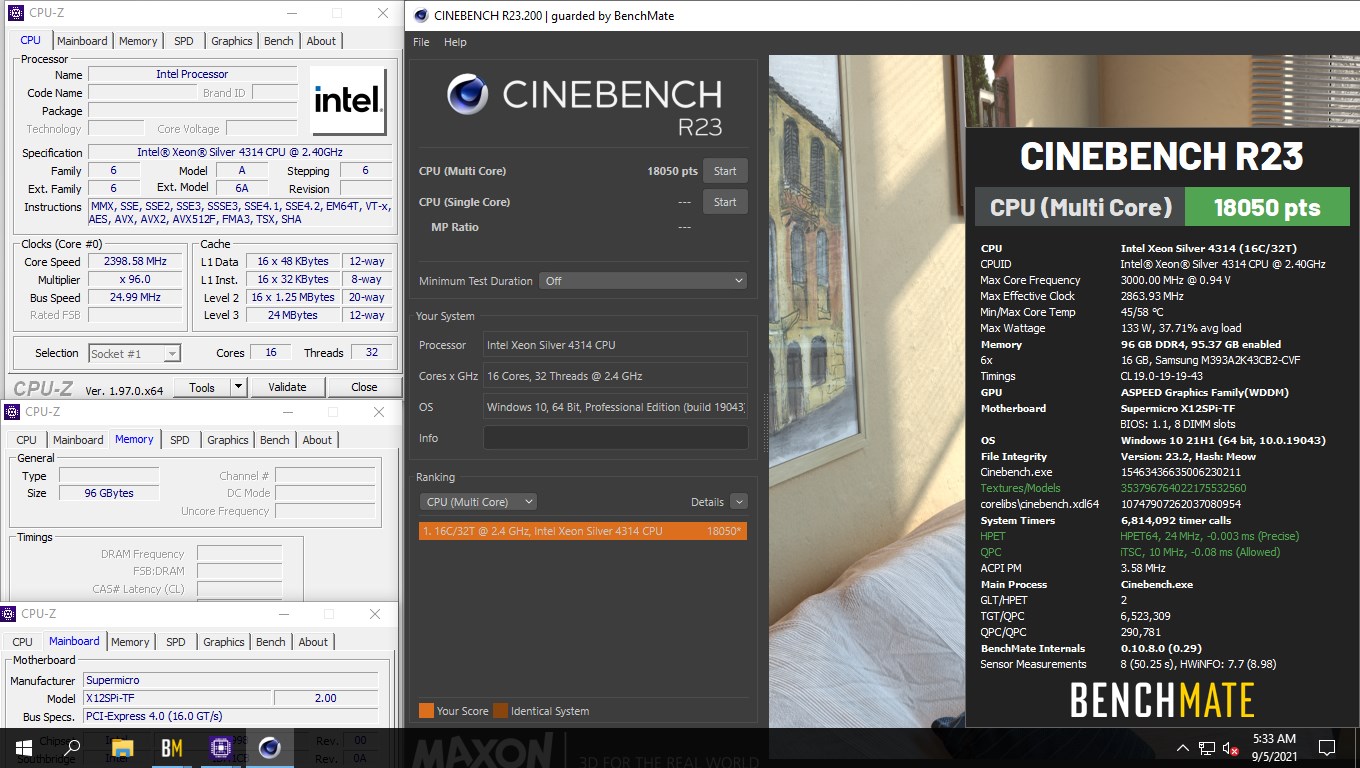Viewport: 1360px width, 768px height.
Task: Open the Tools dropdown arrow in CPU-Z
Action: (238, 387)
